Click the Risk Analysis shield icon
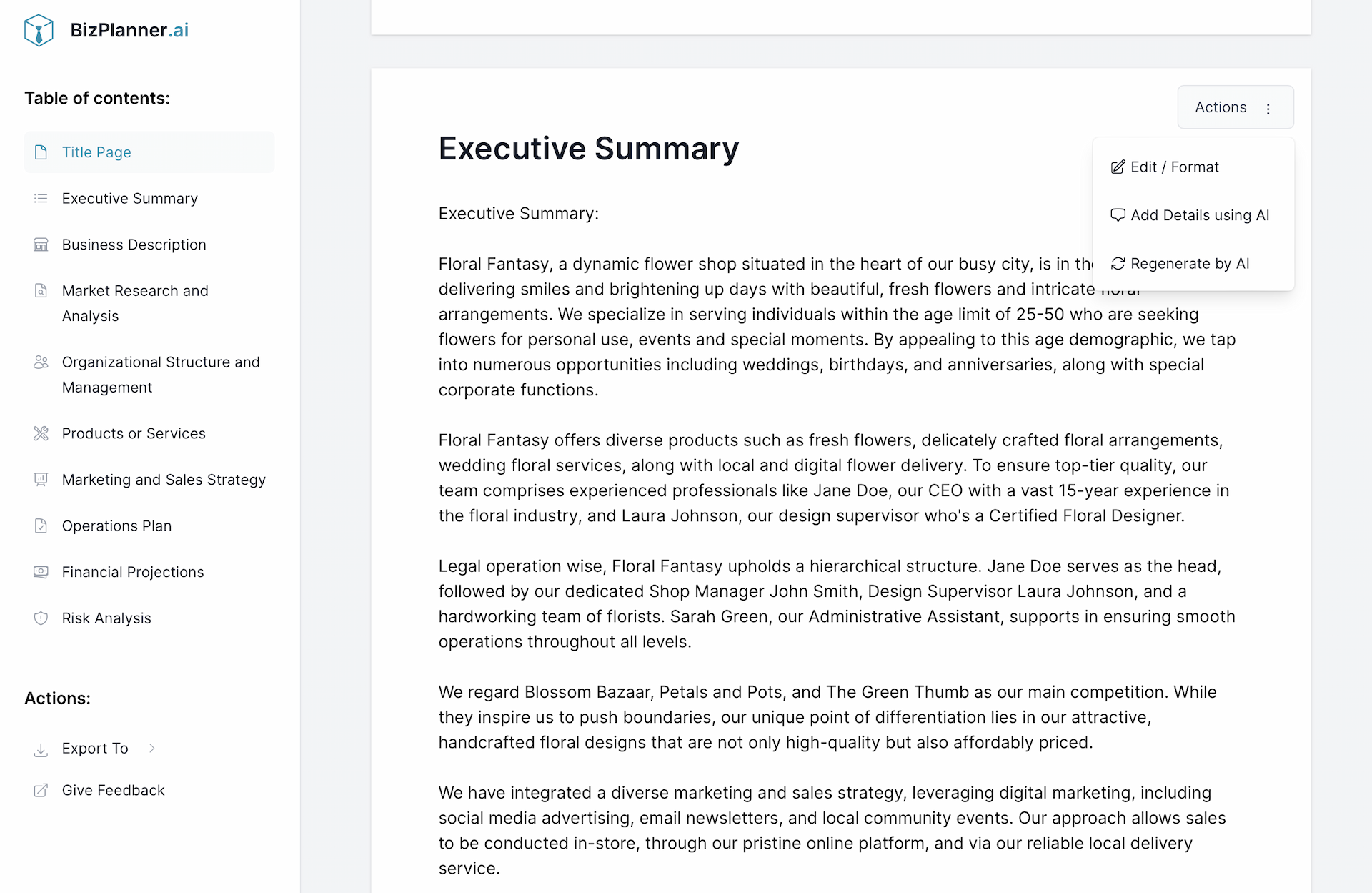The height and width of the screenshot is (893, 1372). (41, 618)
